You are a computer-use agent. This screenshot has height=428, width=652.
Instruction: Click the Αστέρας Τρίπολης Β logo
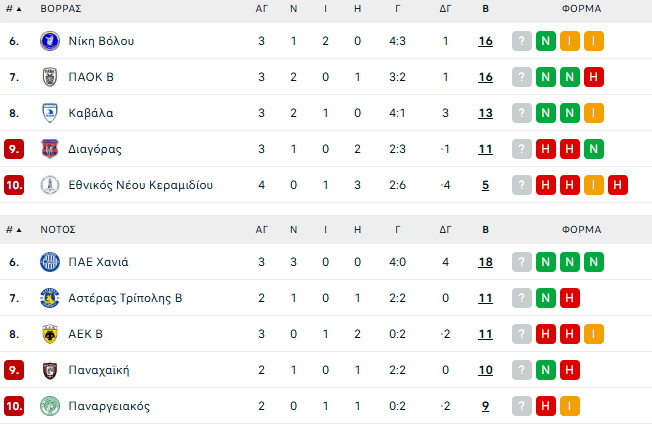(50, 298)
